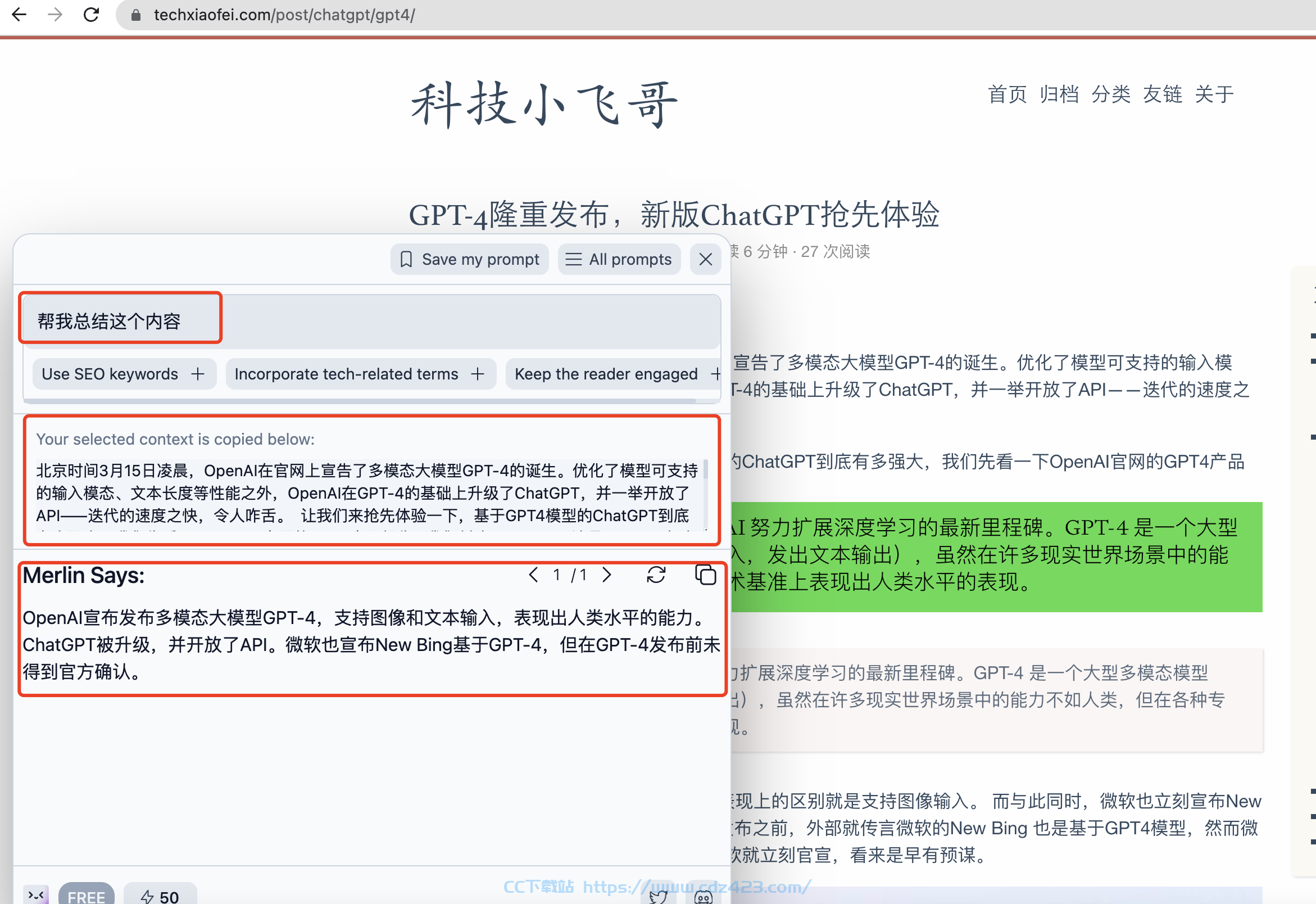Click the Merlin summary text starting OpenAI宣布发布
Image resolution: width=1316 pixels, height=904 pixels.
pyautogui.click(x=371, y=645)
